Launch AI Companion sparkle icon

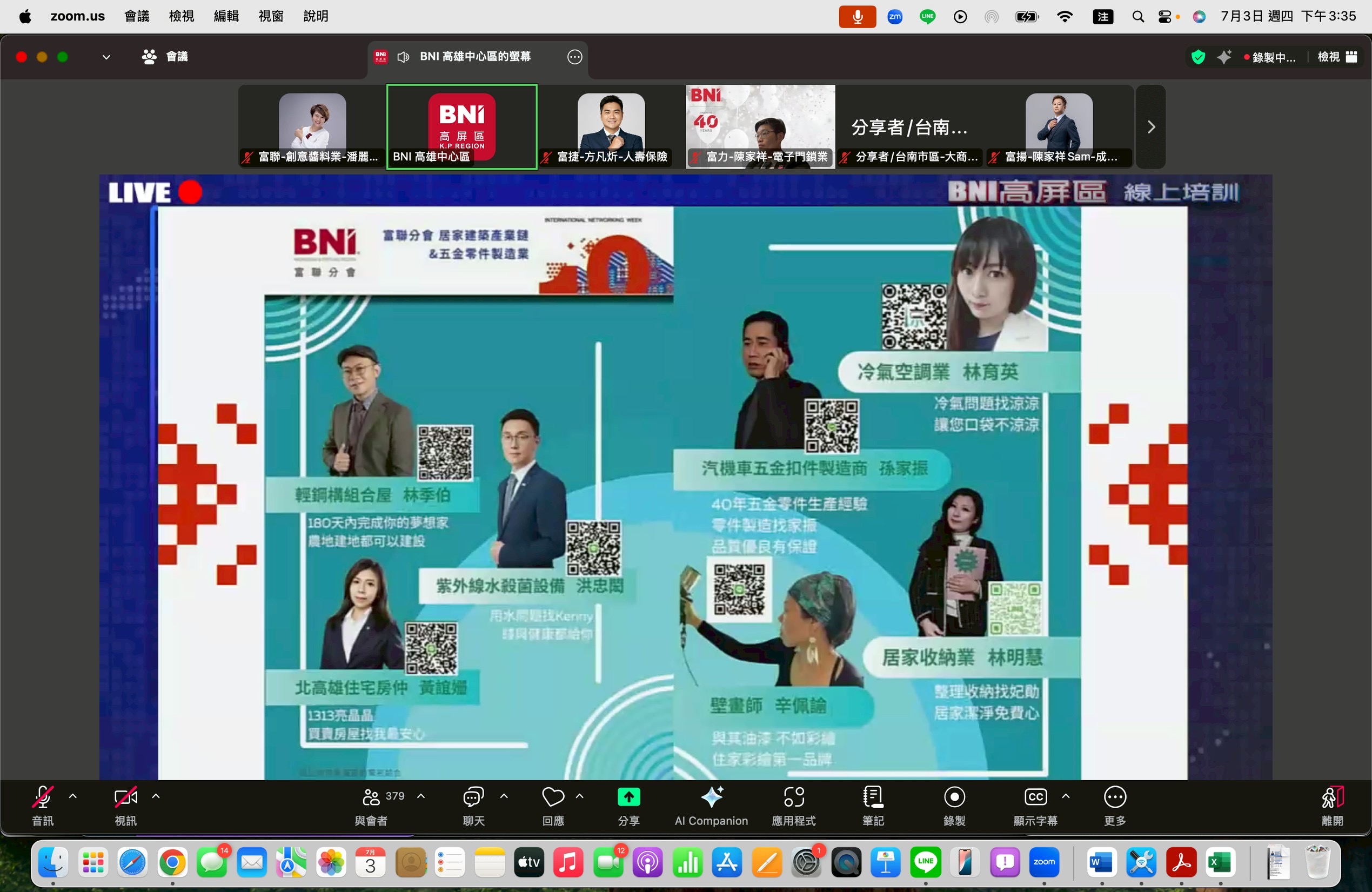click(711, 797)
